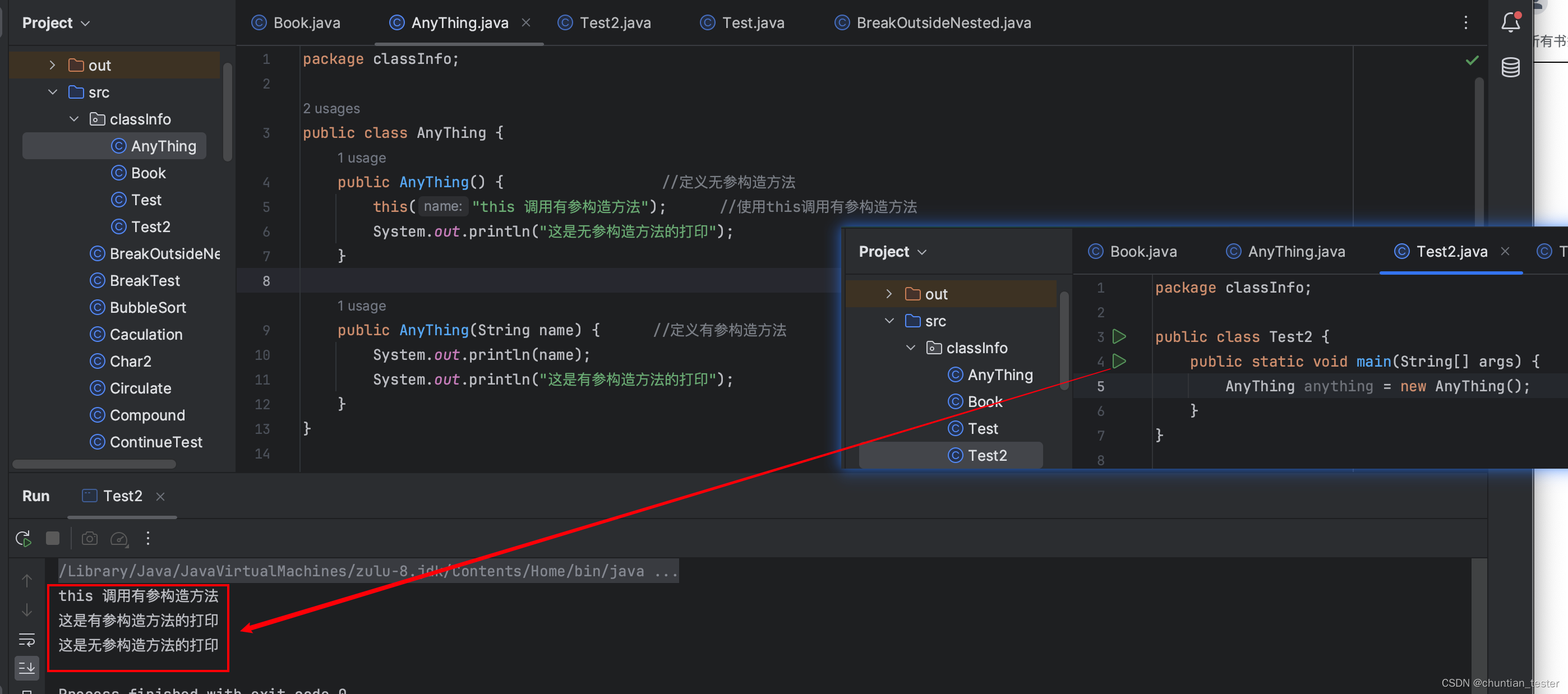The width and height of the screenshot is (1568, 694).
Task: Select BubbleSort class in project tree
Action: [147, 307]
